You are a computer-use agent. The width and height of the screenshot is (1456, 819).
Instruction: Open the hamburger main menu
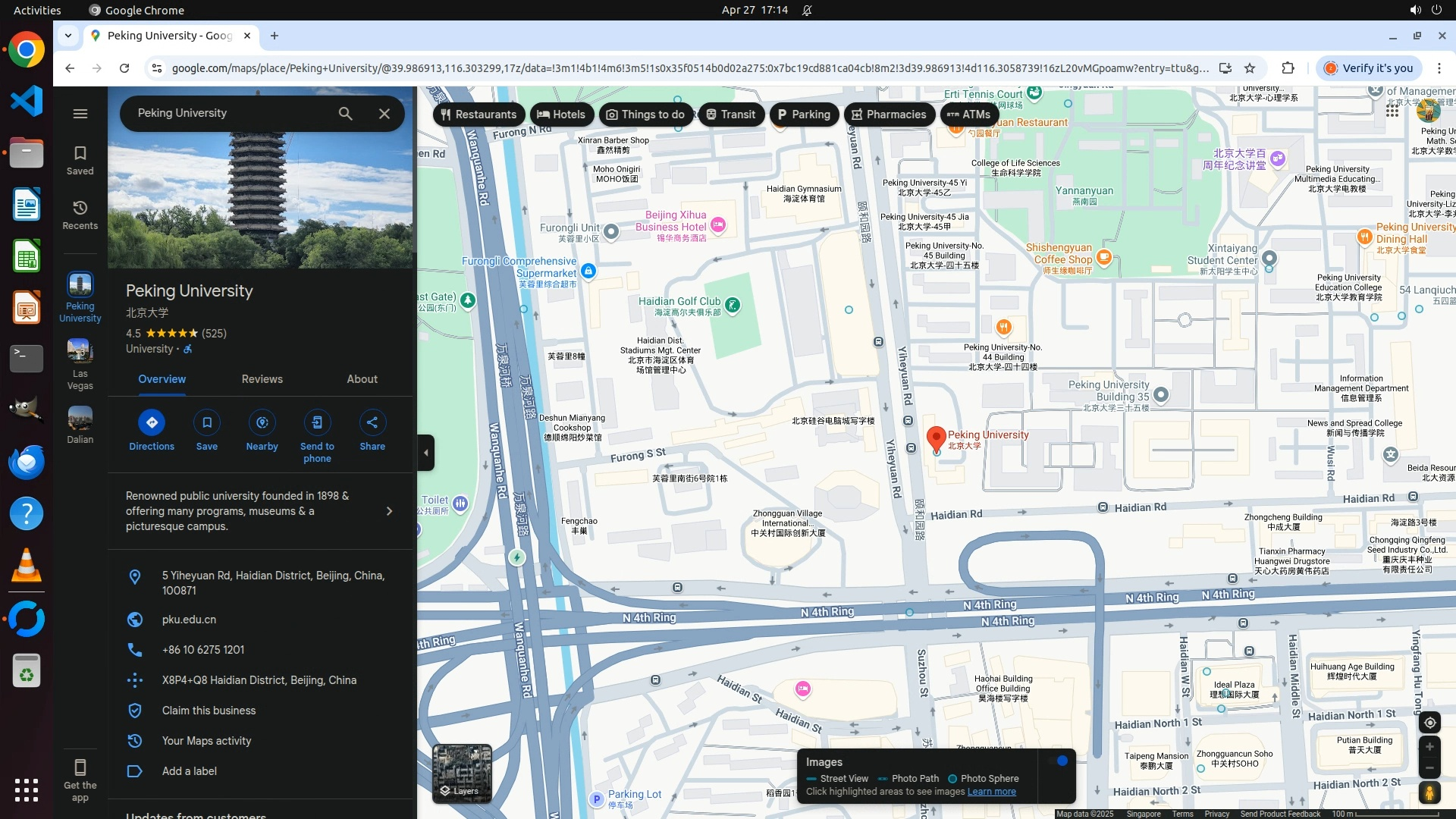coord(80,114)
